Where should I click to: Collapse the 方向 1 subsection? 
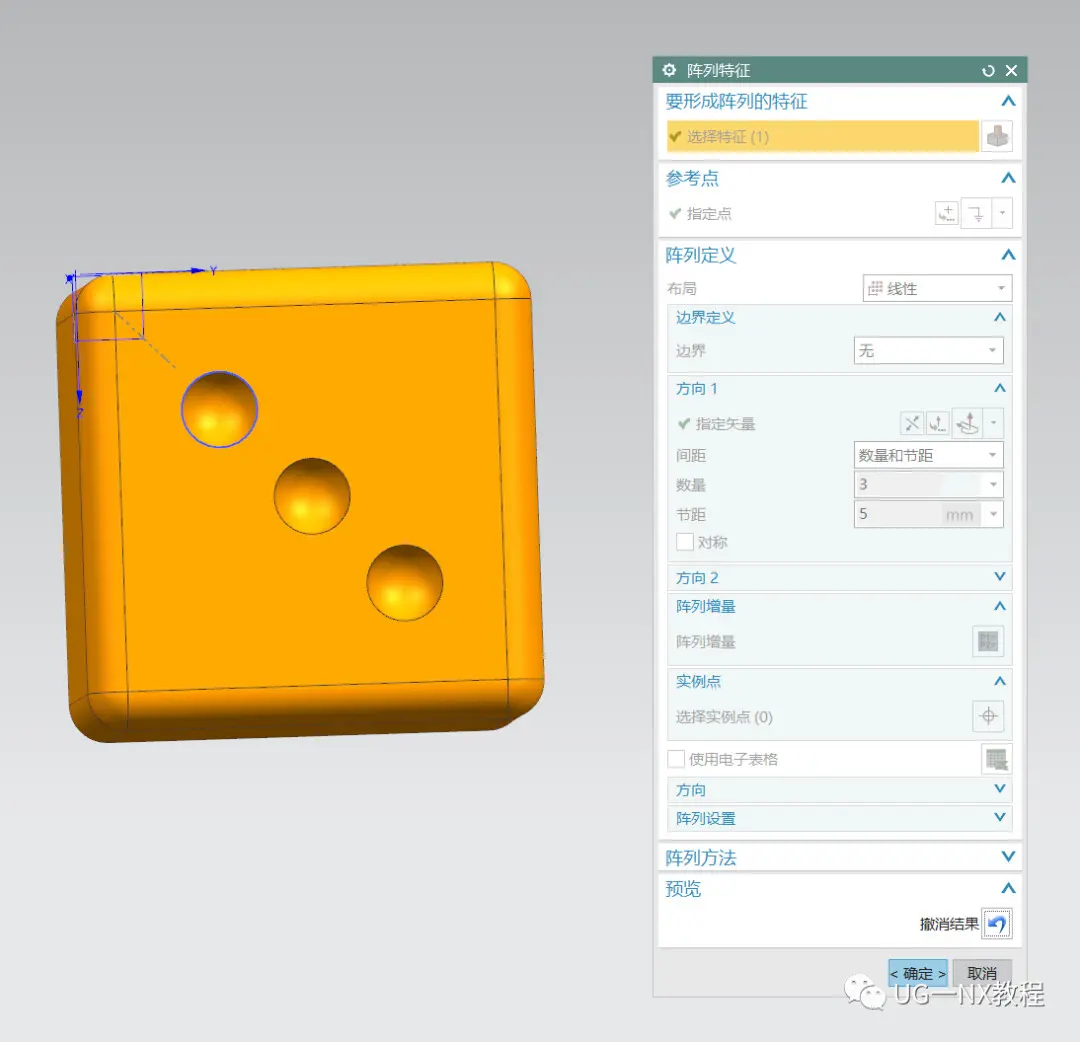tap(999, 388)
